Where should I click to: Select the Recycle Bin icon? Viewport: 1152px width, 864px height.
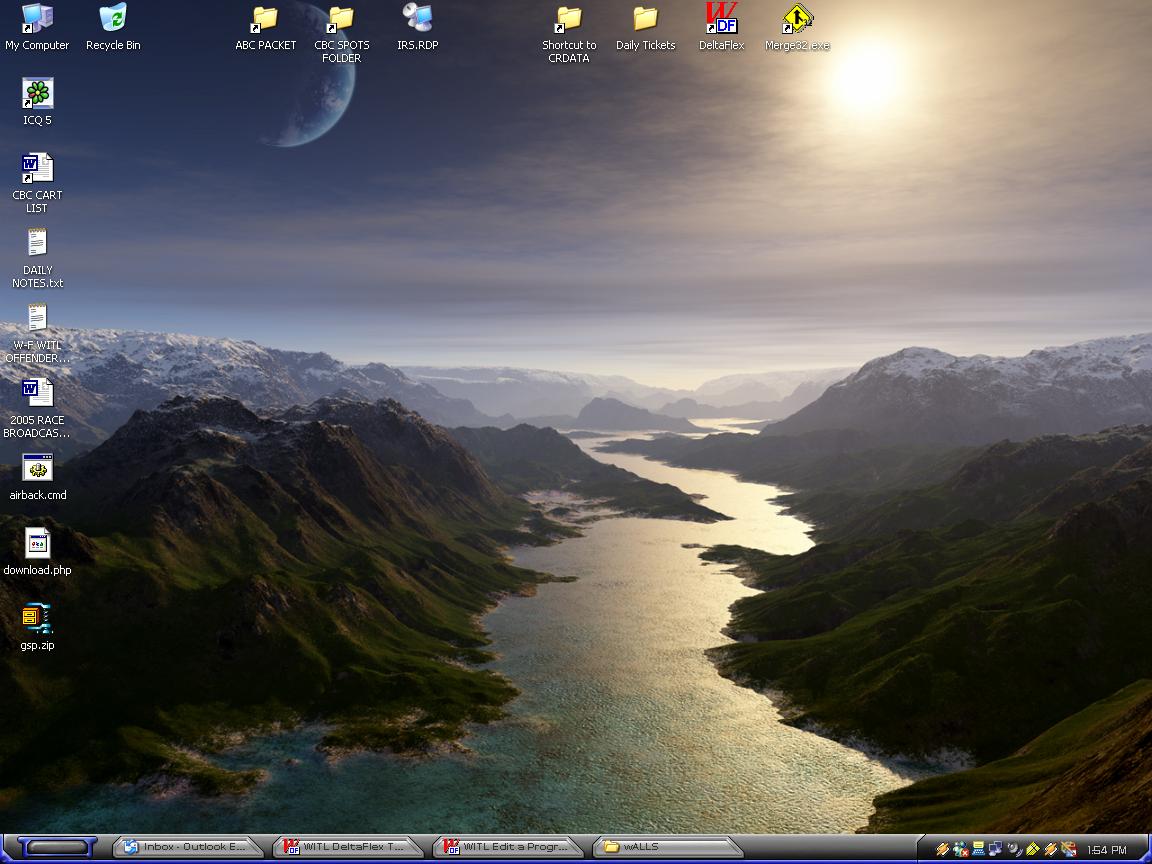pos(113,19)
